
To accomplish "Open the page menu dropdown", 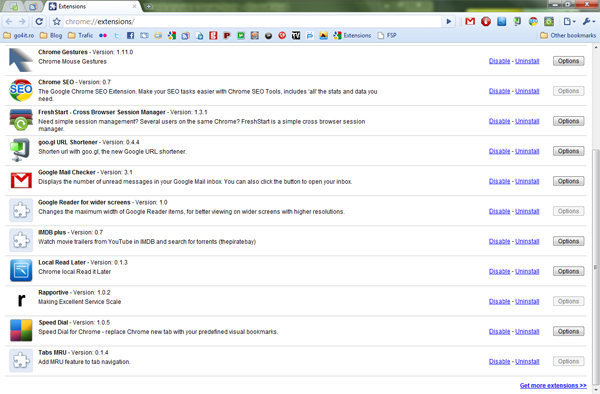I will 569,22.
